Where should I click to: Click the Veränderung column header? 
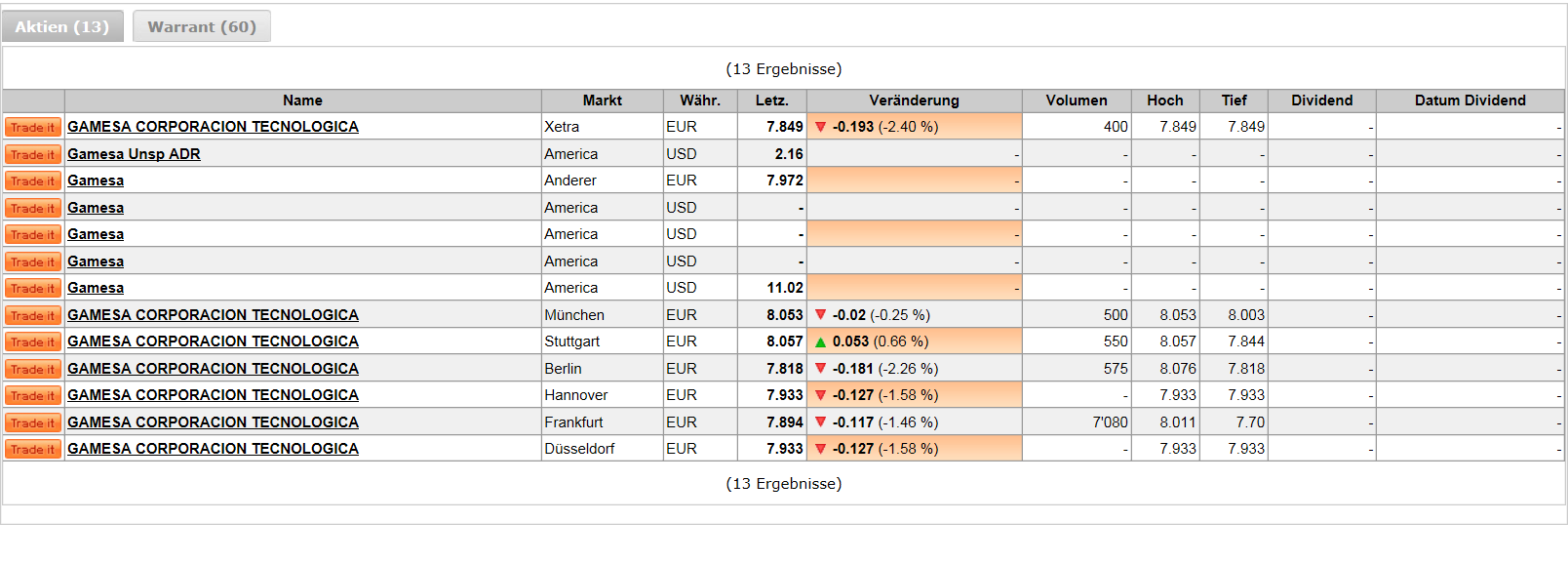point(914,100)
